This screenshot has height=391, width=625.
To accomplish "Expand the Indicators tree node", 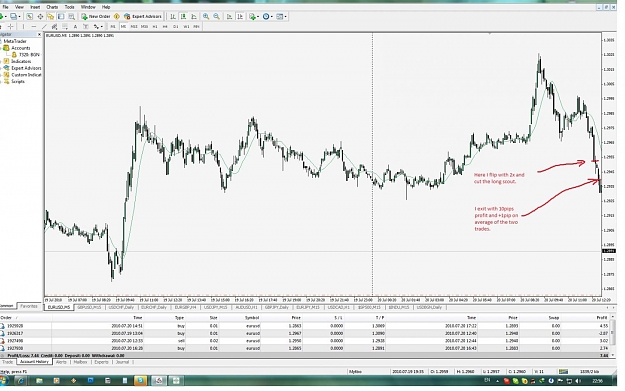I will [1, 61].
